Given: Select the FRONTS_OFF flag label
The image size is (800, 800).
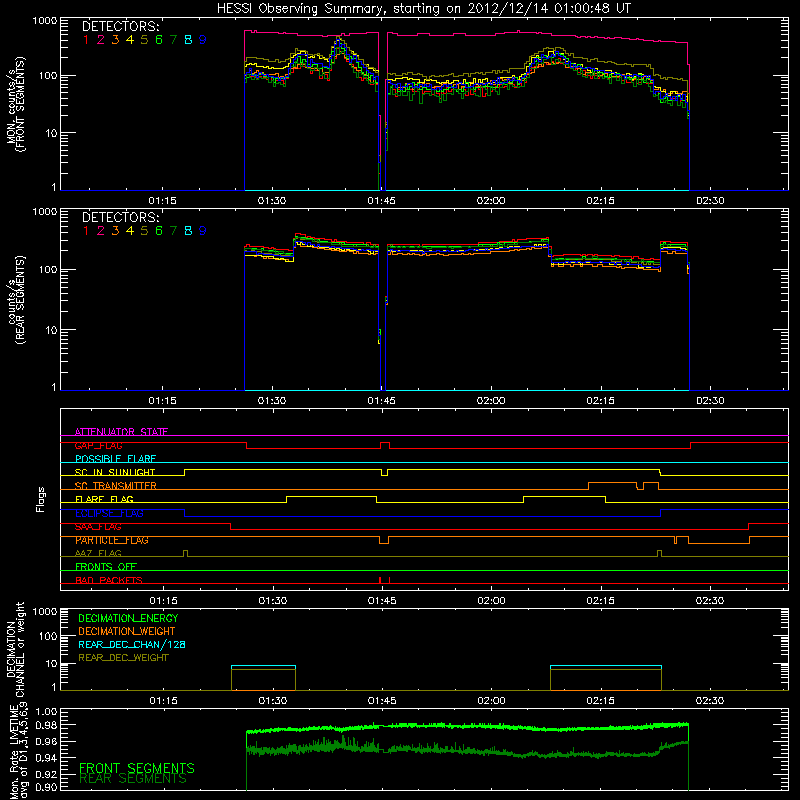Looking at the screenshot, I should click(x=106, y=566).
